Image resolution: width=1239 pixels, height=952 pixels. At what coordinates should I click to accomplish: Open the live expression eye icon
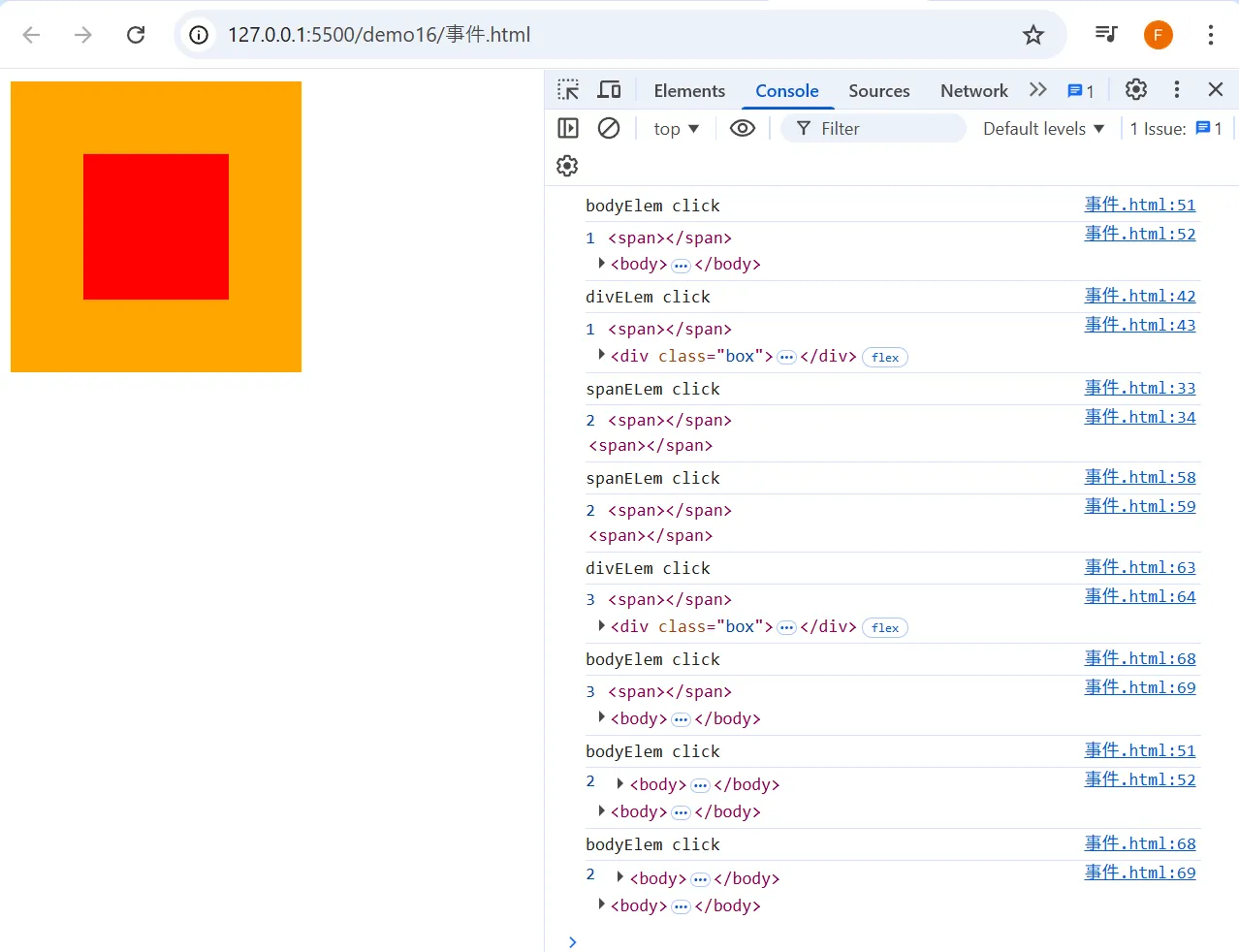[743, 128]
